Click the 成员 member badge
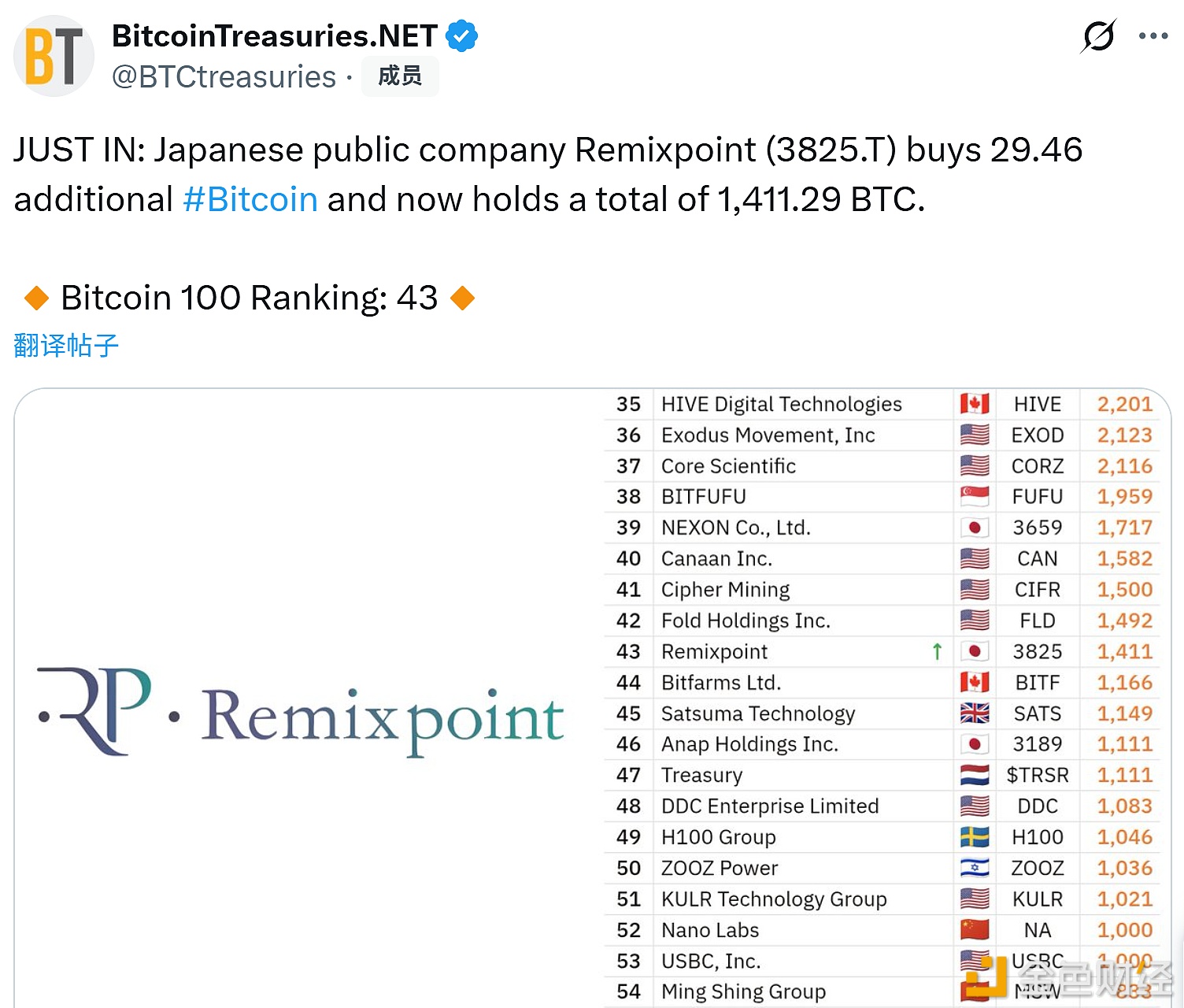1184x1008 pixels. coord(400,76)
